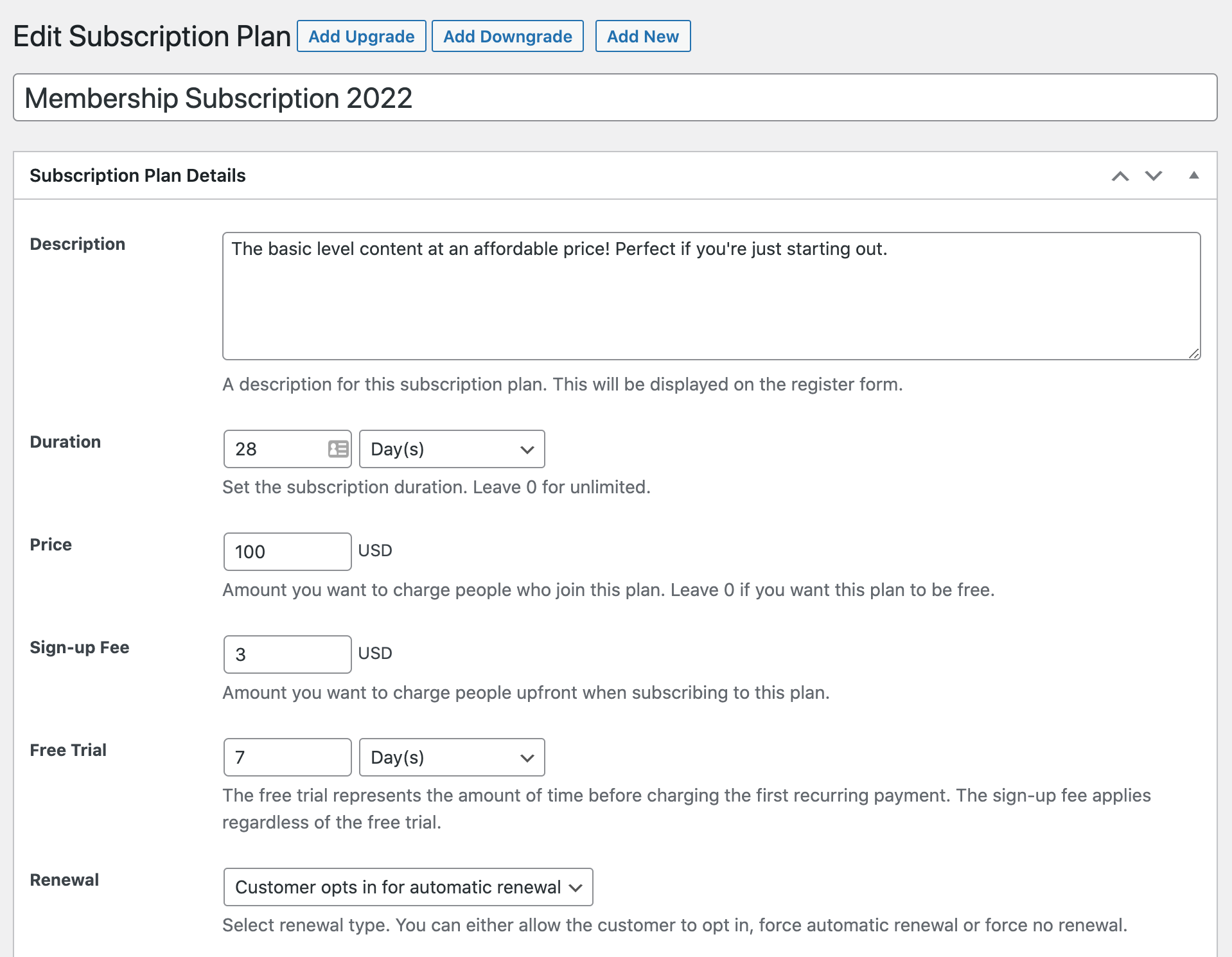Viewport: 1232px width, 957px height.
Task: Open the Free Trial unit Day(s) dropdown
Action: pyautogui.click(x=452, y=757)
